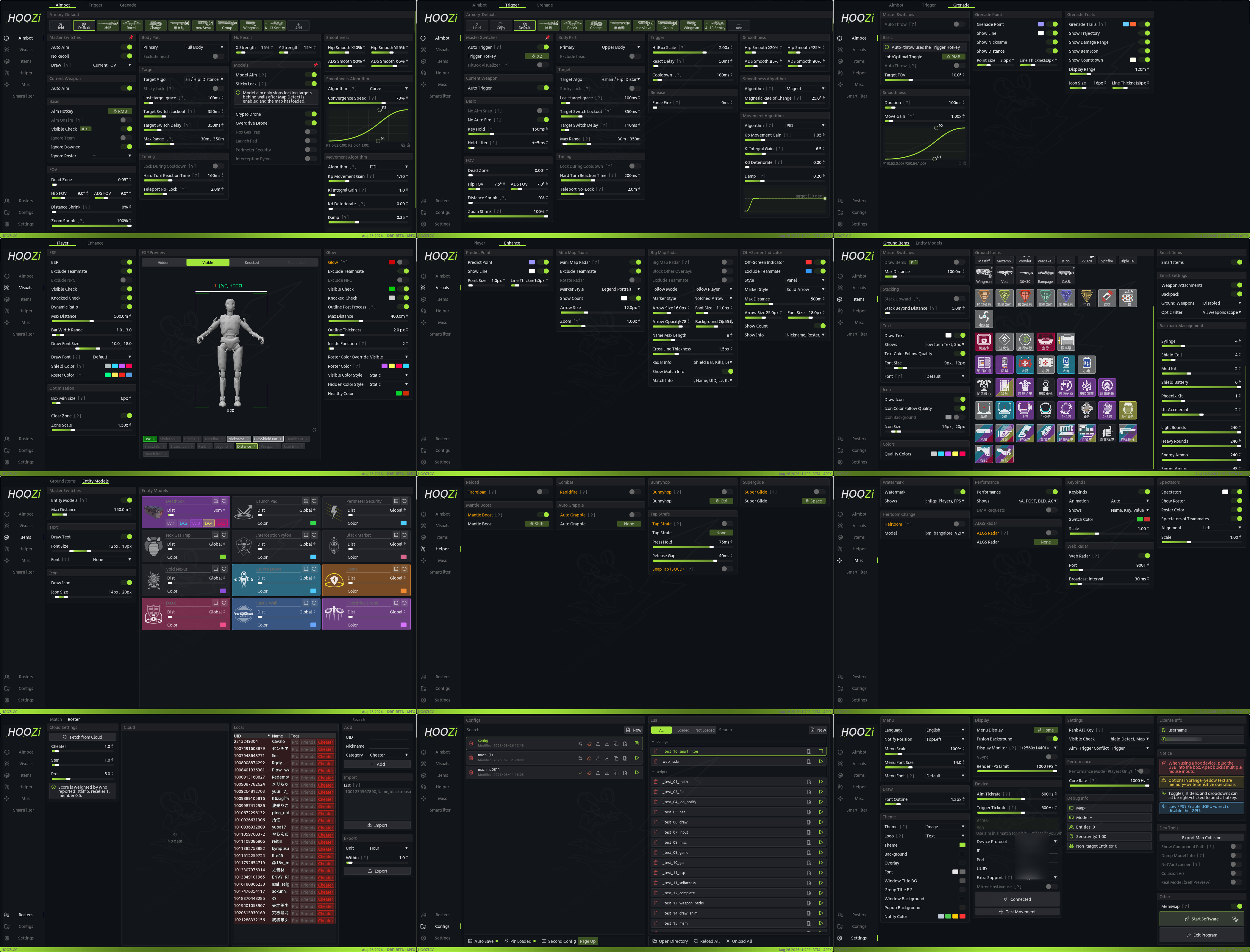The image size is (1250, 952).
Task: Open the red Glow color swatch
Action: [392, 262]
